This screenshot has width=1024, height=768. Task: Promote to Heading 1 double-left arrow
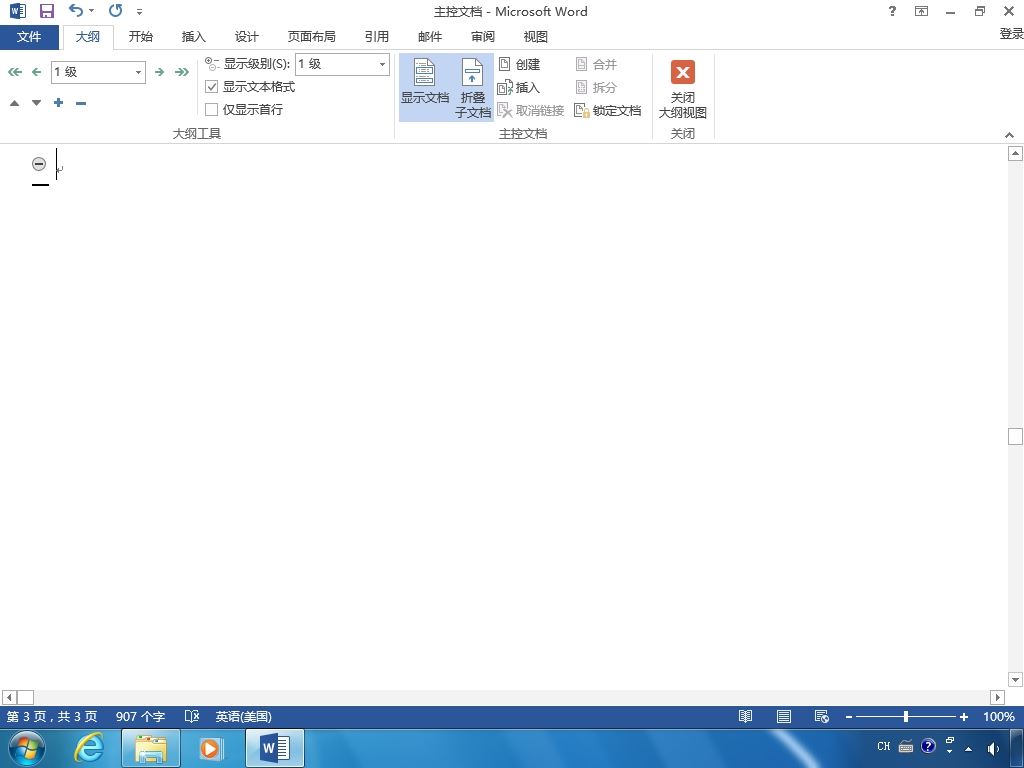pos(14,72)
